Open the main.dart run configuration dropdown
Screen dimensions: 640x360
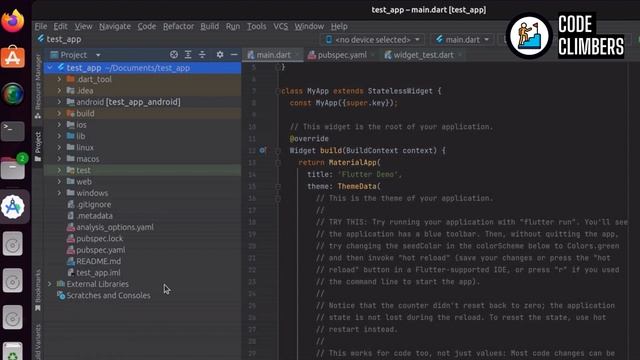pyautogui.click(x=462, y=40)
